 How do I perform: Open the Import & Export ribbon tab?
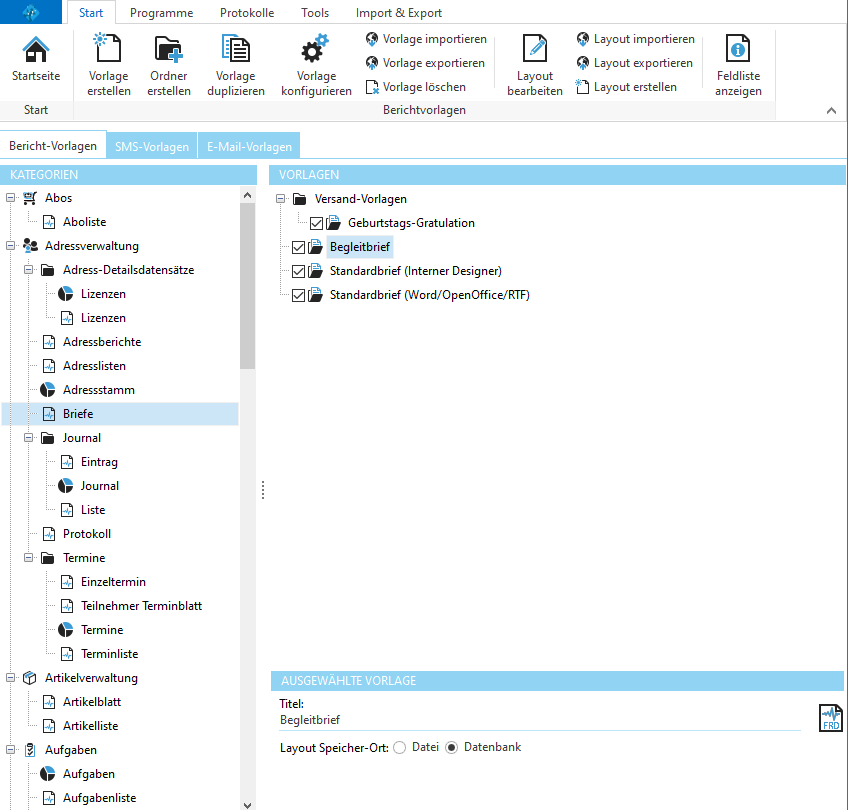tap(398, 13)
